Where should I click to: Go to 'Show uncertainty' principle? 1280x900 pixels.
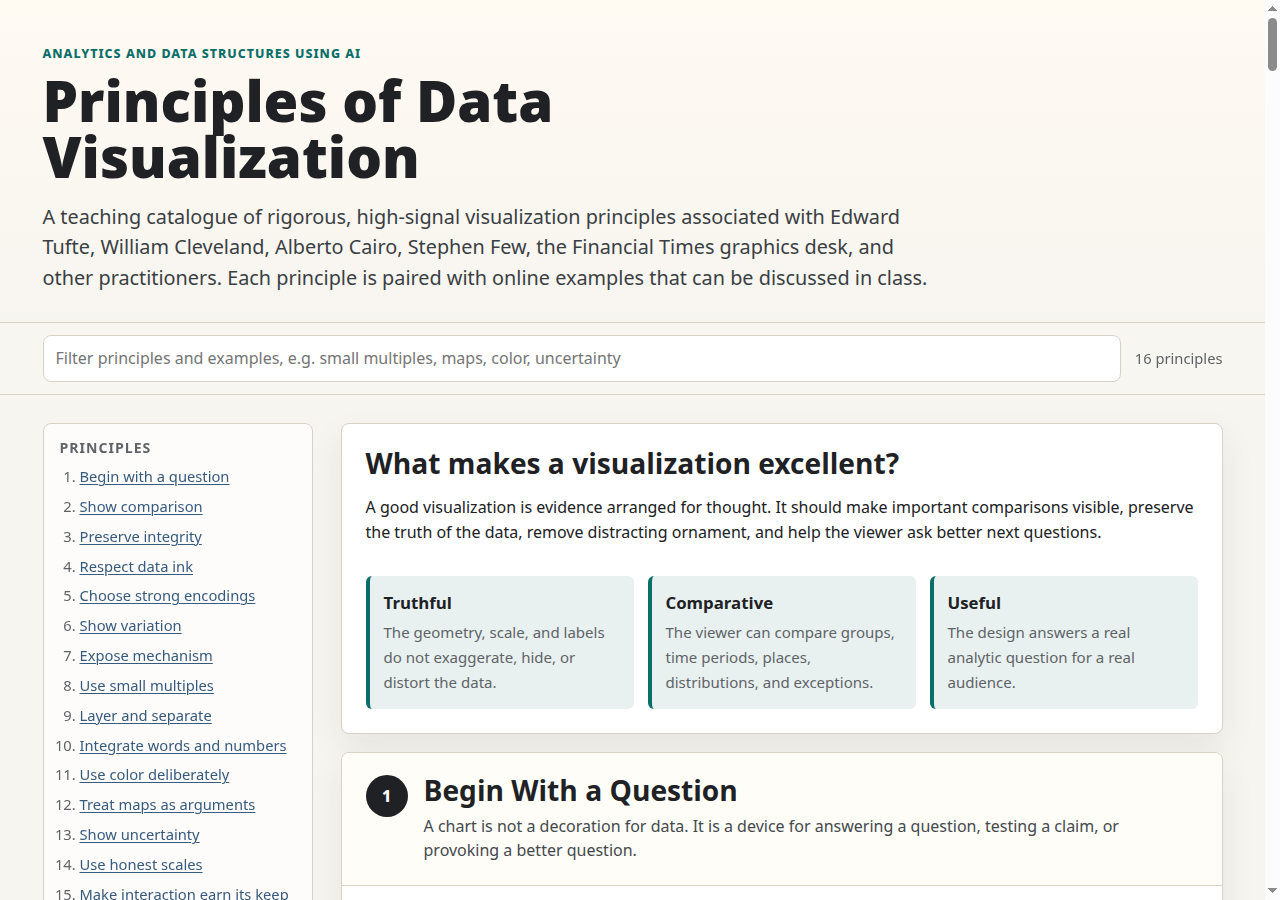[x=139, y=835]
